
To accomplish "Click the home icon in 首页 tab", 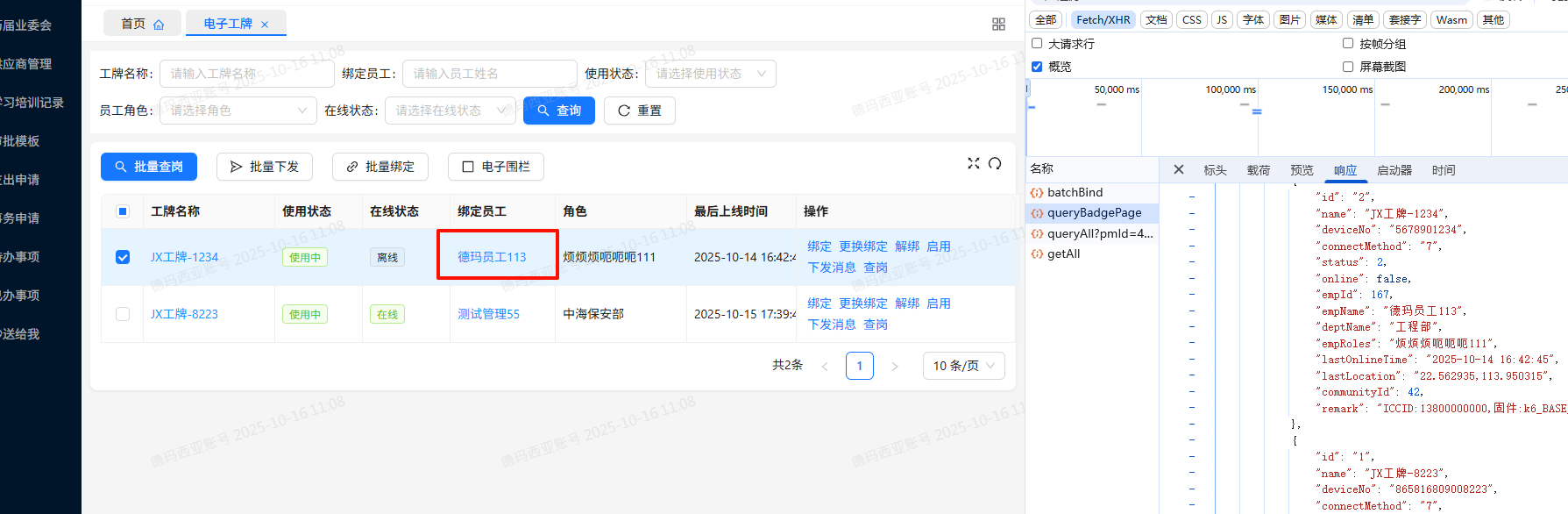I will [x=159, y=25].
